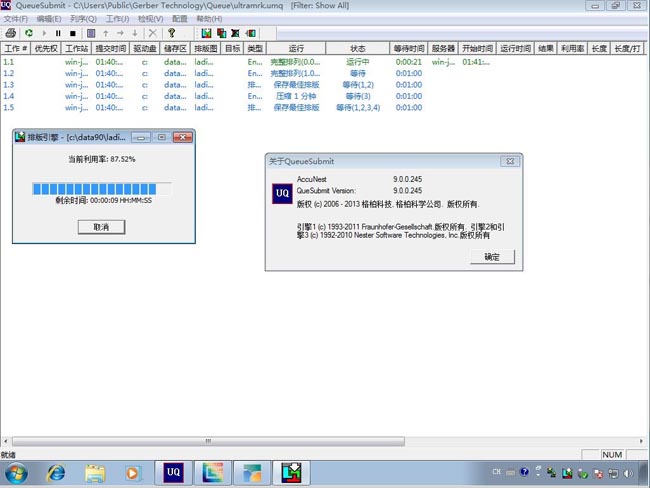This screenshot has height=488, width=650.
Task: Close the 关于QueueSubmit dialog
Action: 510,161
